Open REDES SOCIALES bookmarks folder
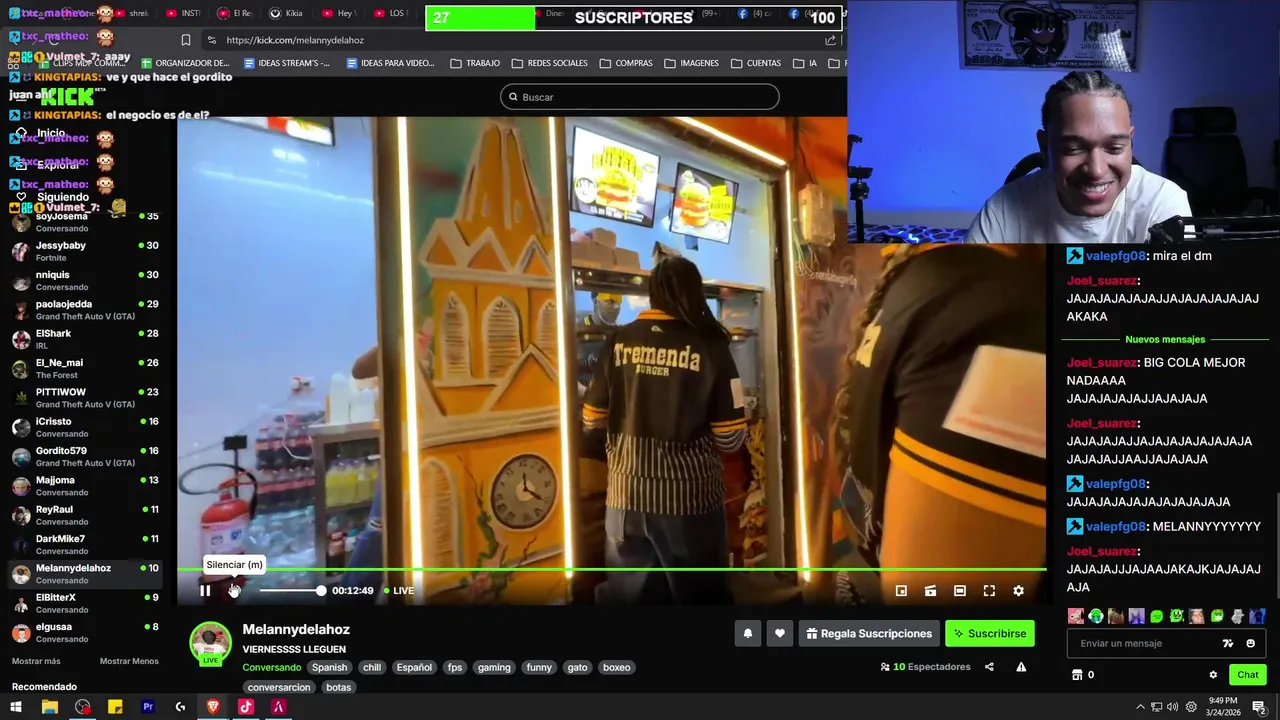The image size is (1280, 720). [x=549, y=63]
